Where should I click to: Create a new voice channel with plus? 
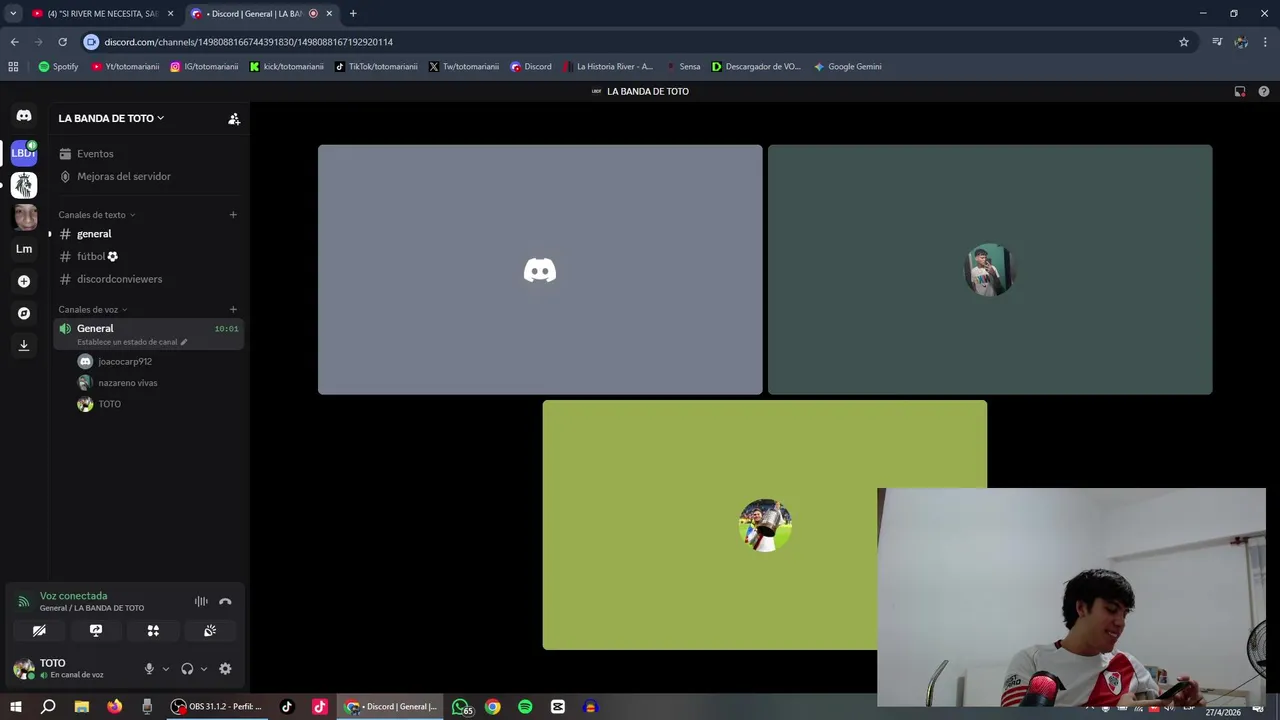click(x=233, y=309)
